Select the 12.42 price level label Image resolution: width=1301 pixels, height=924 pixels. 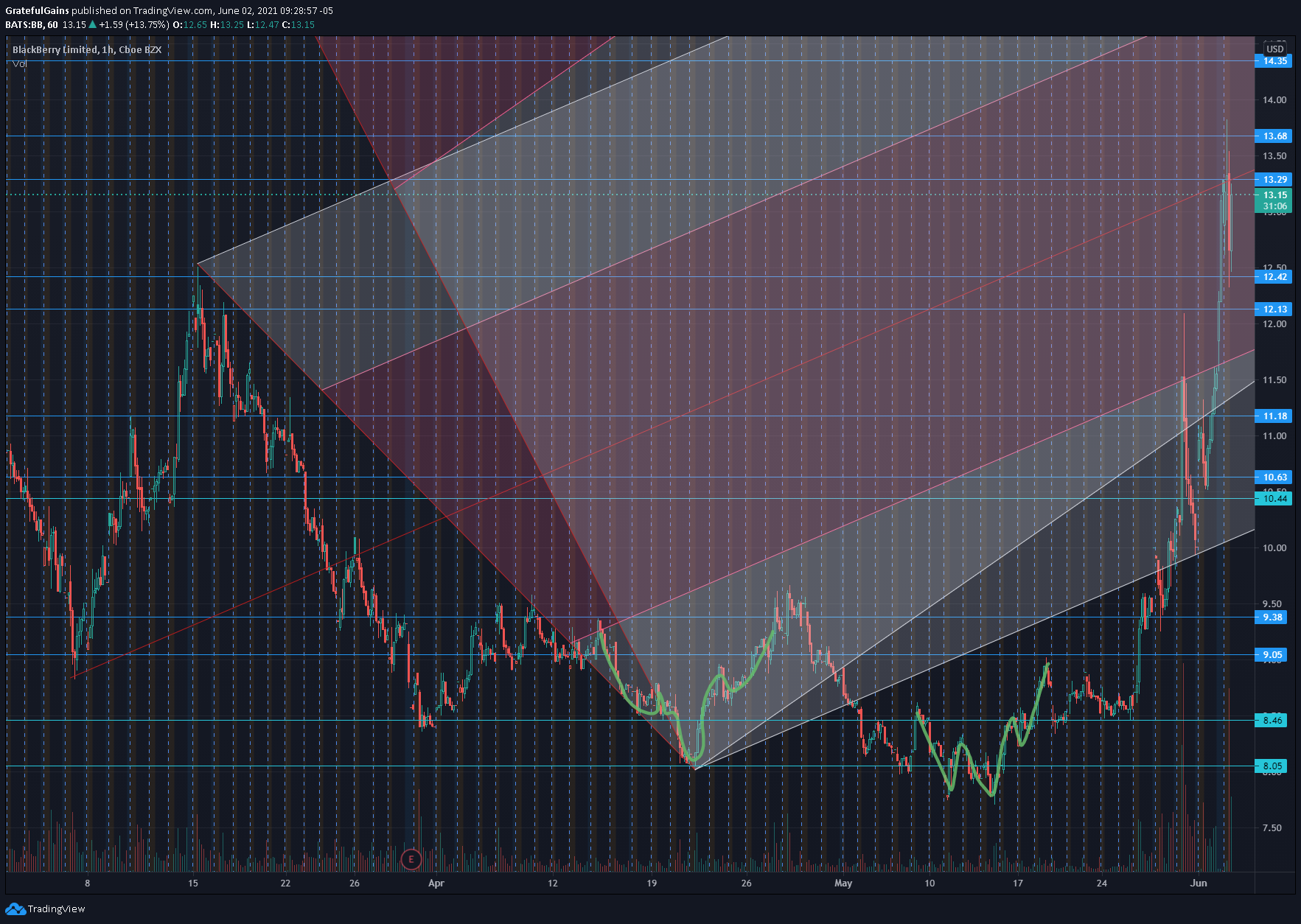pos(1273,277)
